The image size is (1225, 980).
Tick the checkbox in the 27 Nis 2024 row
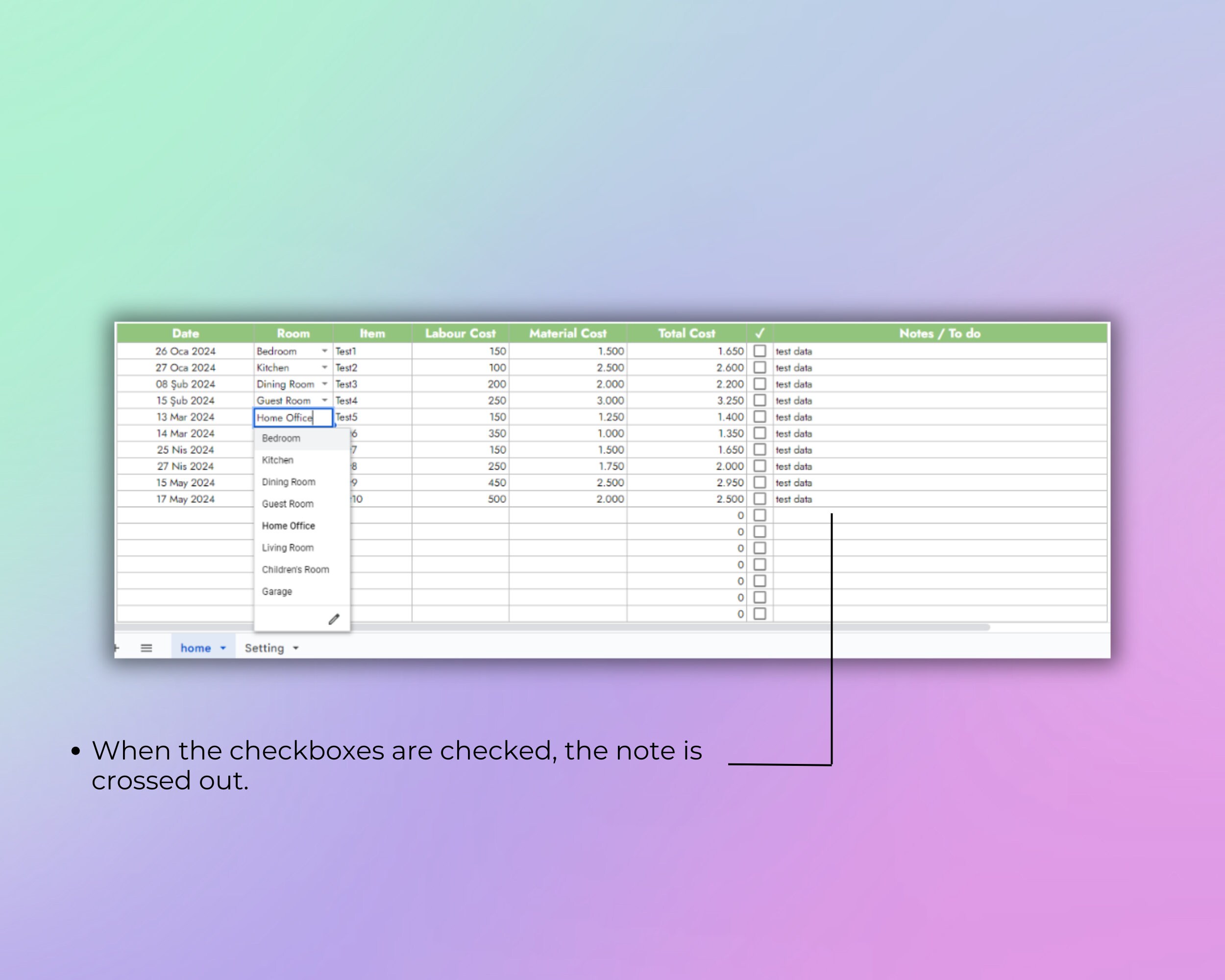point(759,466)
